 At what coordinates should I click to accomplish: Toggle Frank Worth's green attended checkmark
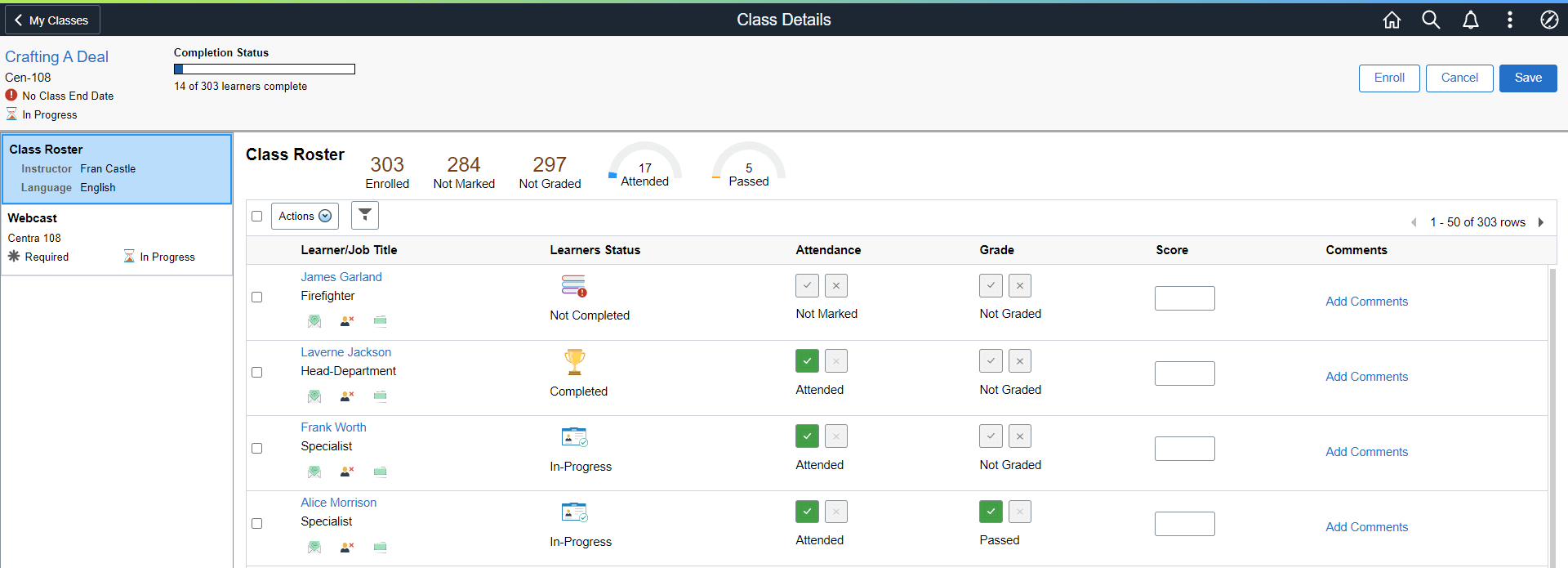click(x=807, y=436)
